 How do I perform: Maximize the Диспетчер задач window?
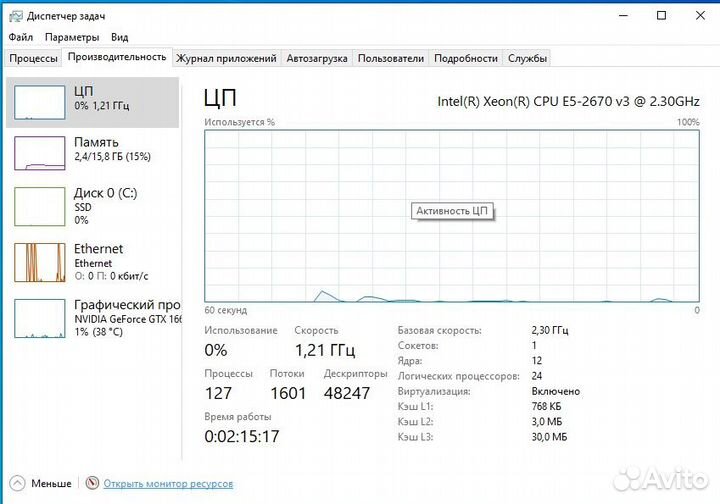661,16
